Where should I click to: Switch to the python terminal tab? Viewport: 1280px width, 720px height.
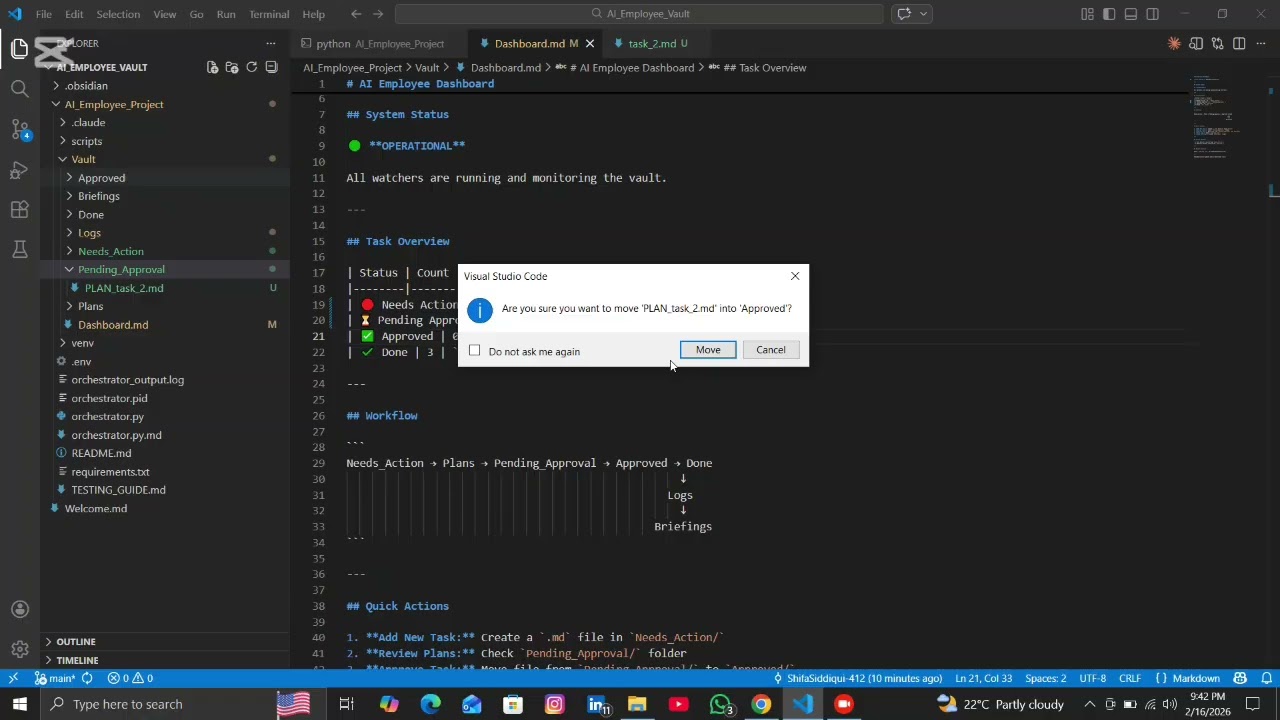(x=379, y=43)
